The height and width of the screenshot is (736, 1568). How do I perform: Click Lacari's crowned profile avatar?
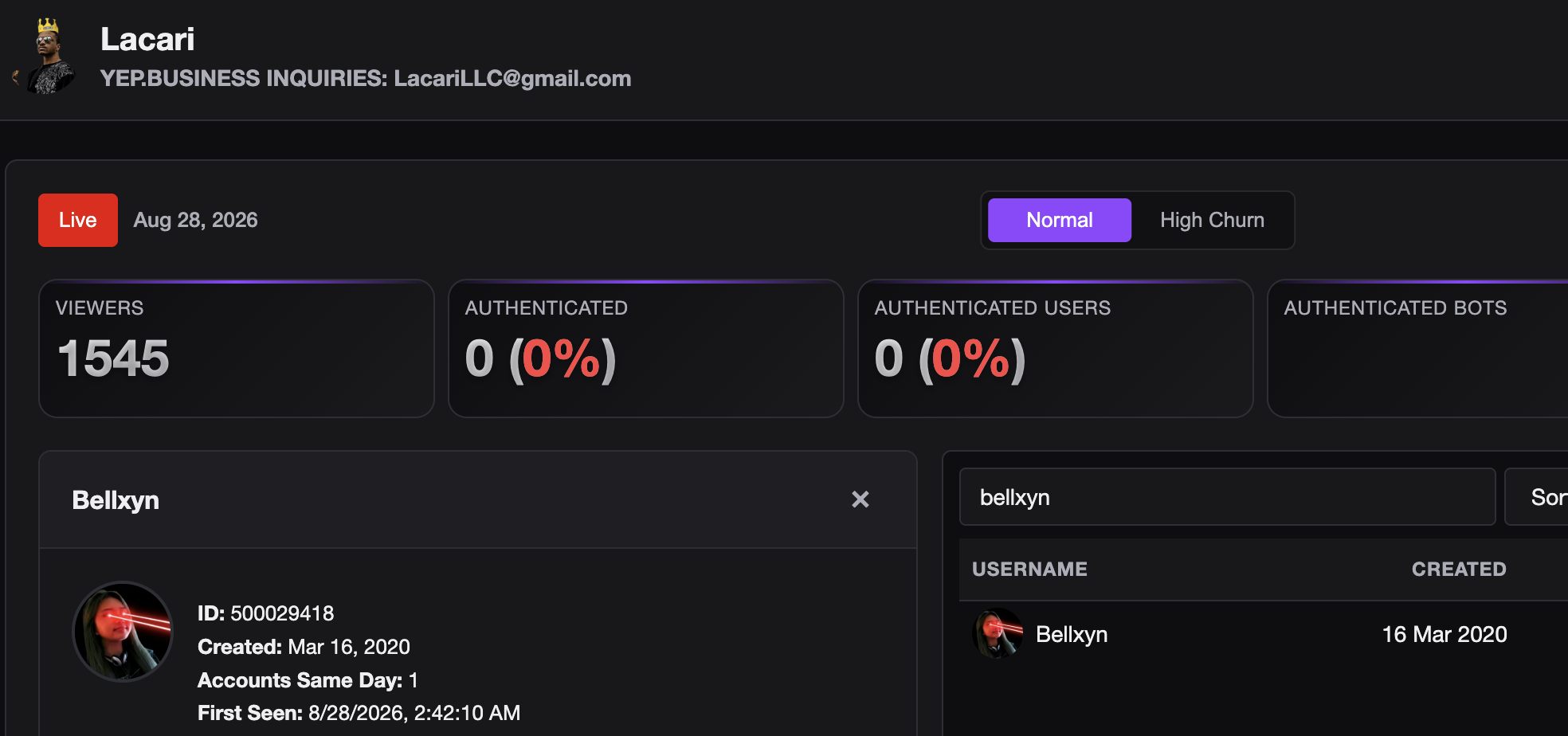49,56
